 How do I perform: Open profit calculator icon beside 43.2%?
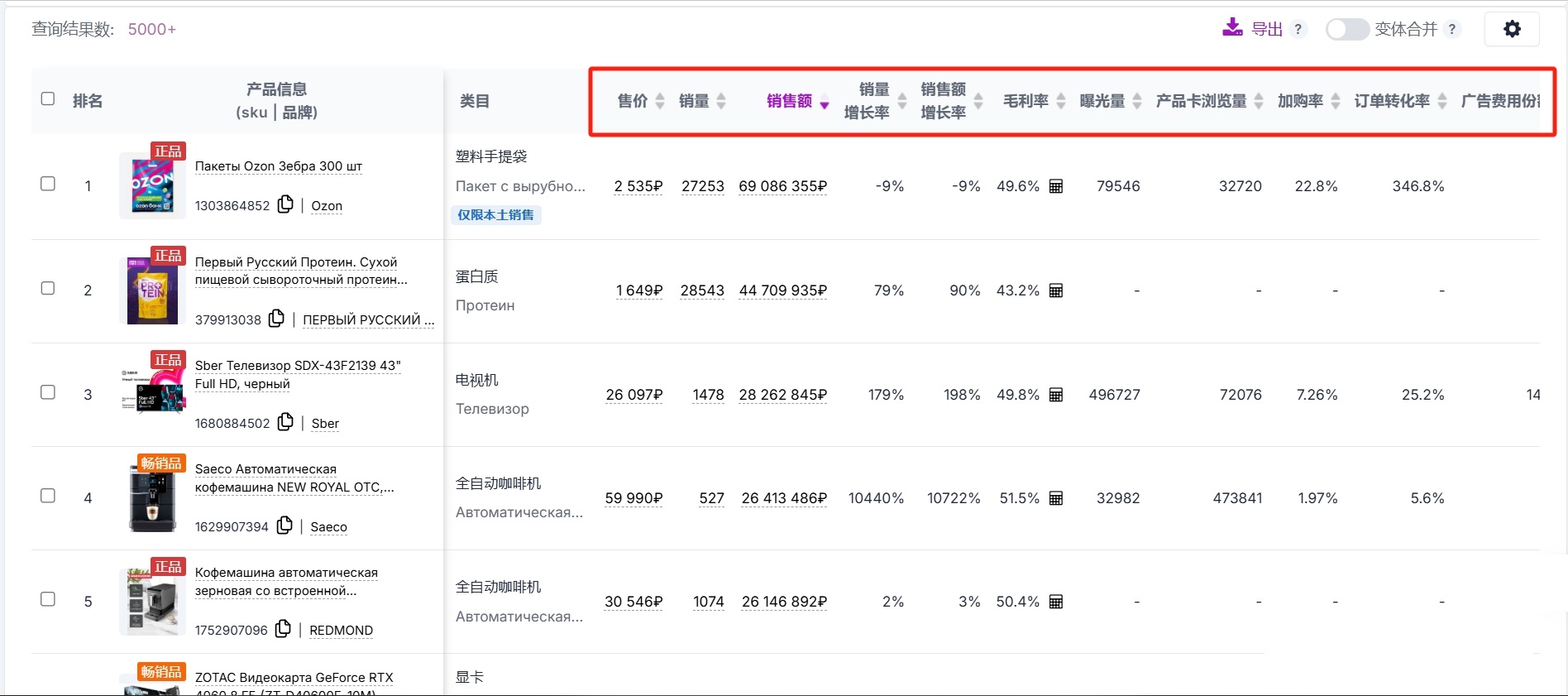(x=1056, y=290)
